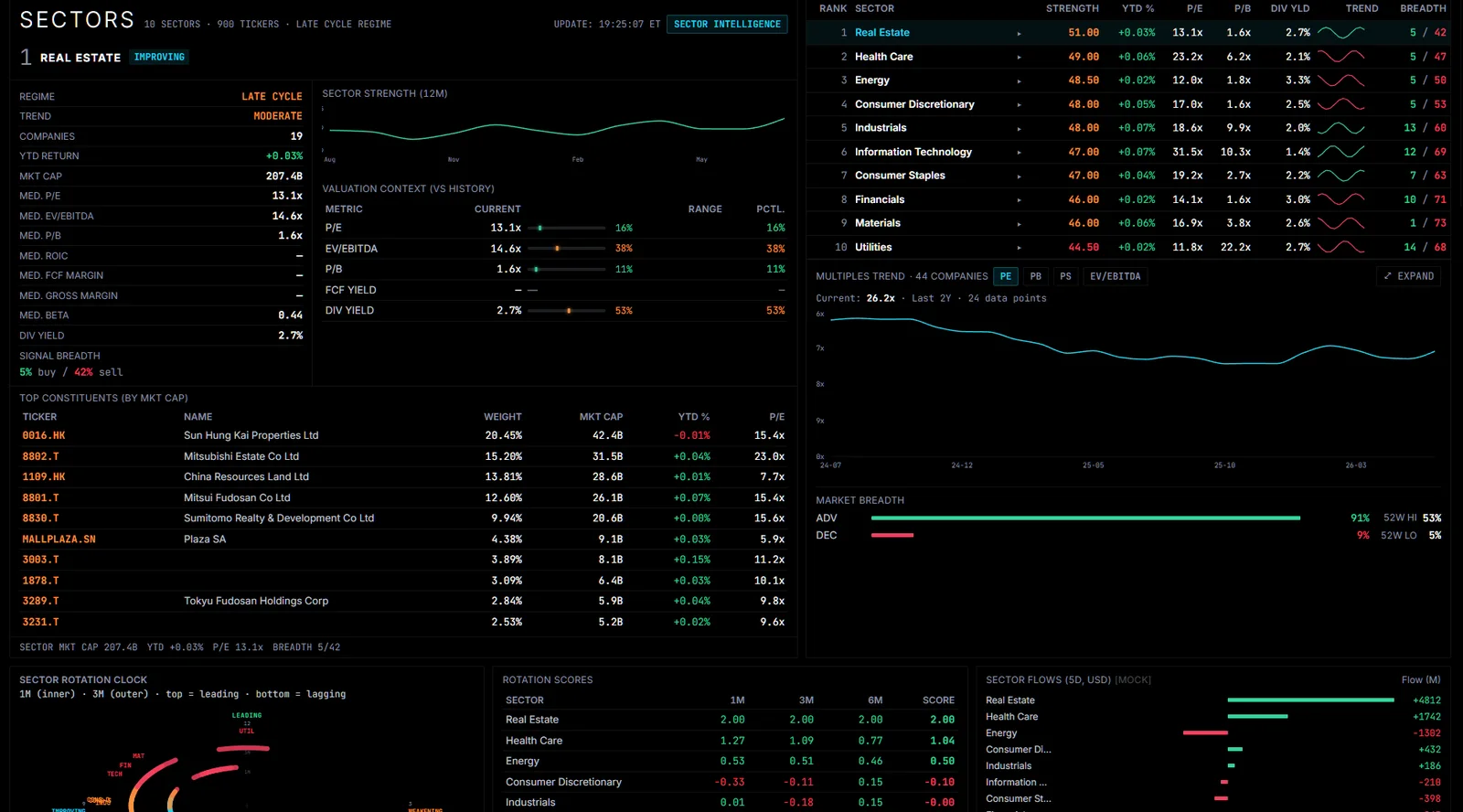Click the Financials trend sparkline
1463x812 pixels.
pos(1340,199)
